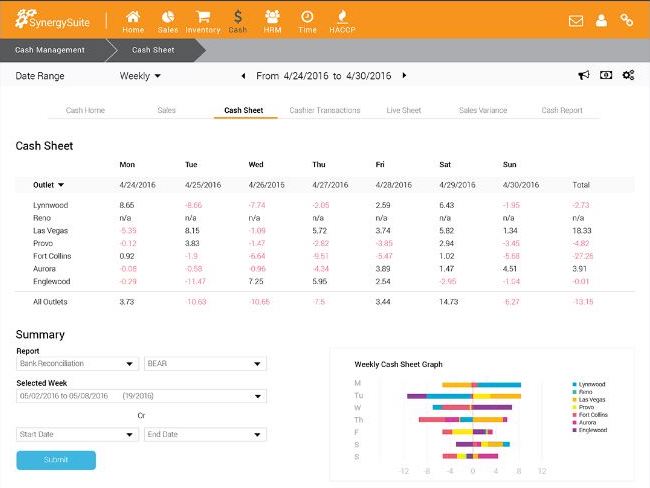Open the Bank Reconciliation report dropdown
The image size is (650, 488).
click(77, 364)
